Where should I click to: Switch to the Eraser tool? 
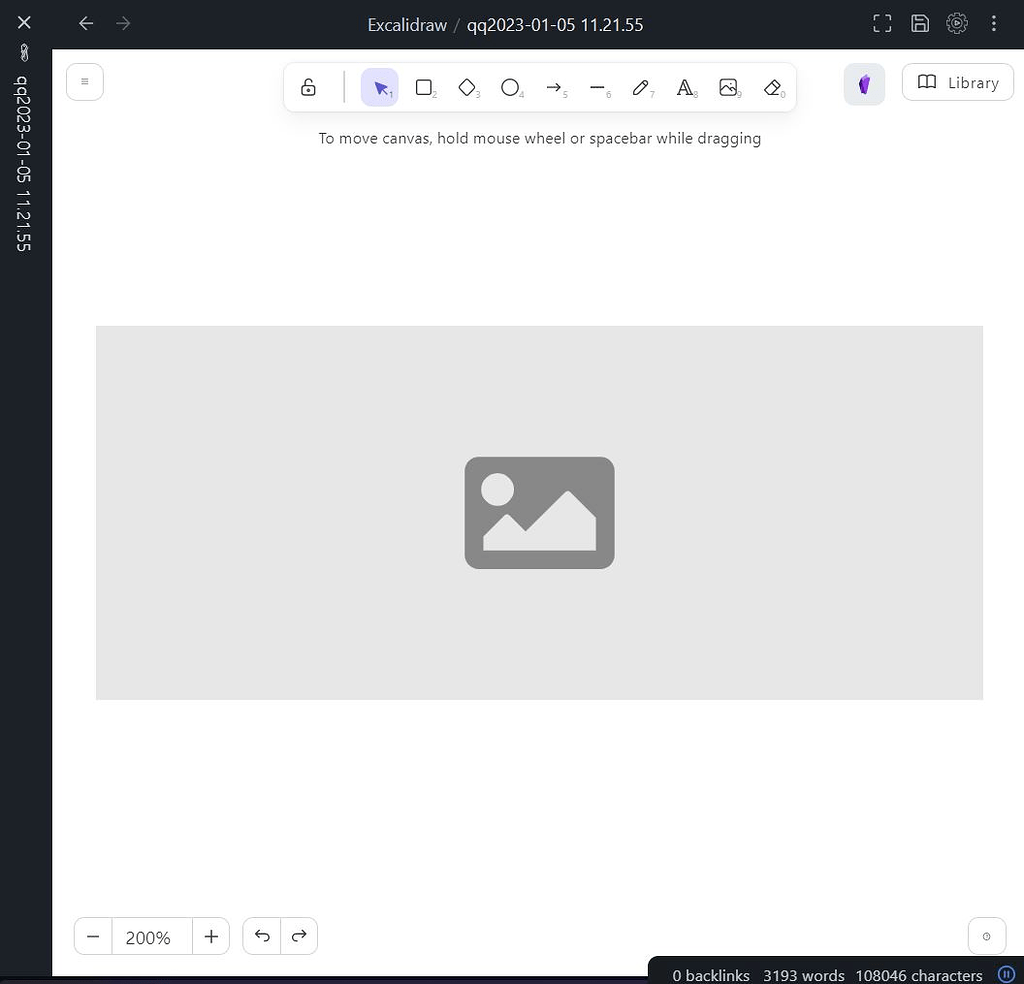pyautogui.click(x=773, y=87)
